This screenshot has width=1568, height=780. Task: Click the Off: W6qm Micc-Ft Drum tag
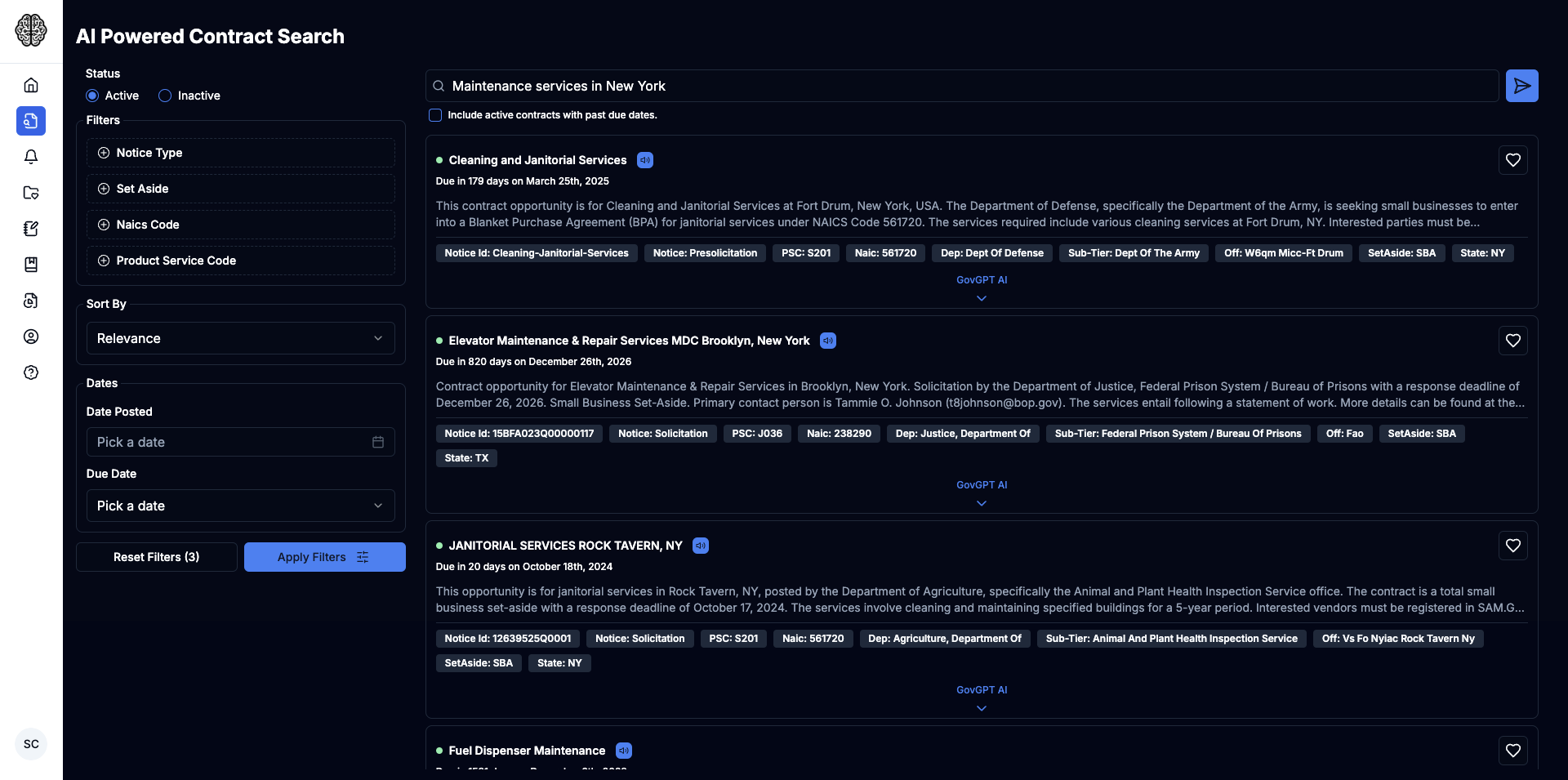pyautogui.click(x=1283, y=253)
